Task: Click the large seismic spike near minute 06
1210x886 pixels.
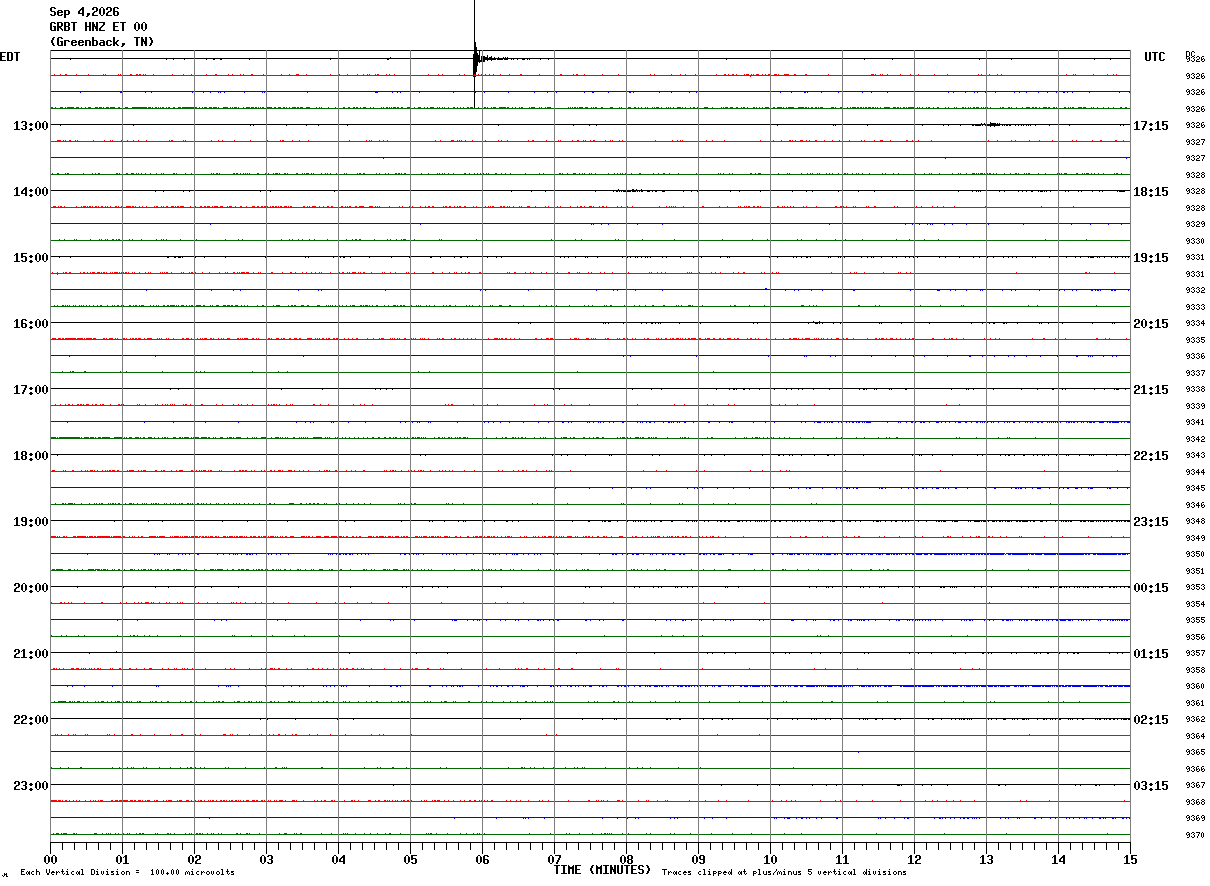Action: [x=475, y=58]
